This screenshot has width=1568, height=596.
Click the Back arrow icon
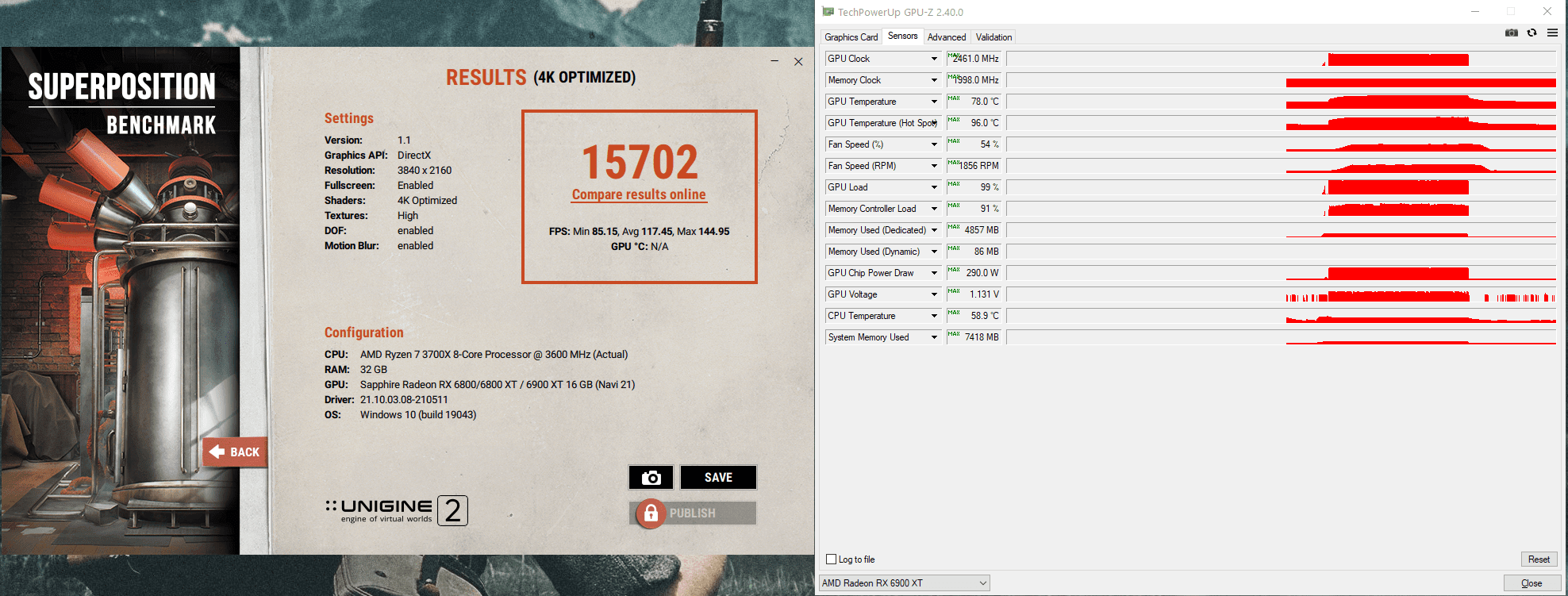(217, 452)
